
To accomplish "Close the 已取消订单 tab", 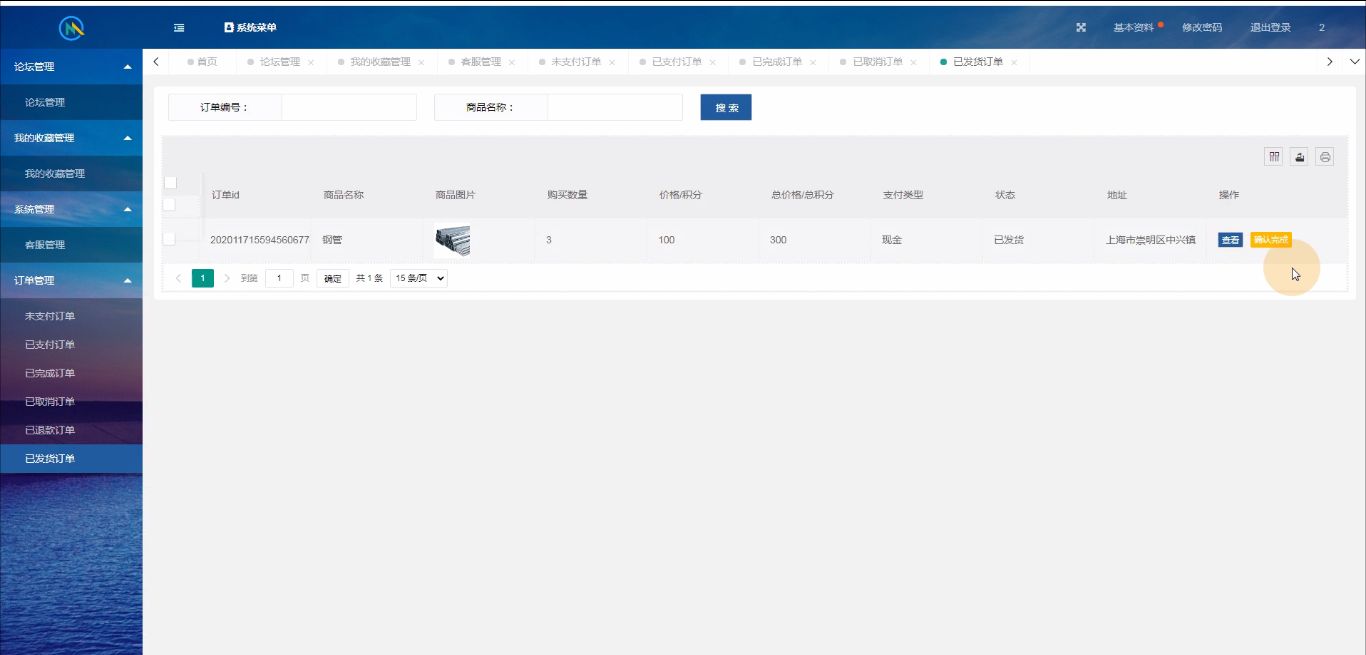I will tap(914, 62).
